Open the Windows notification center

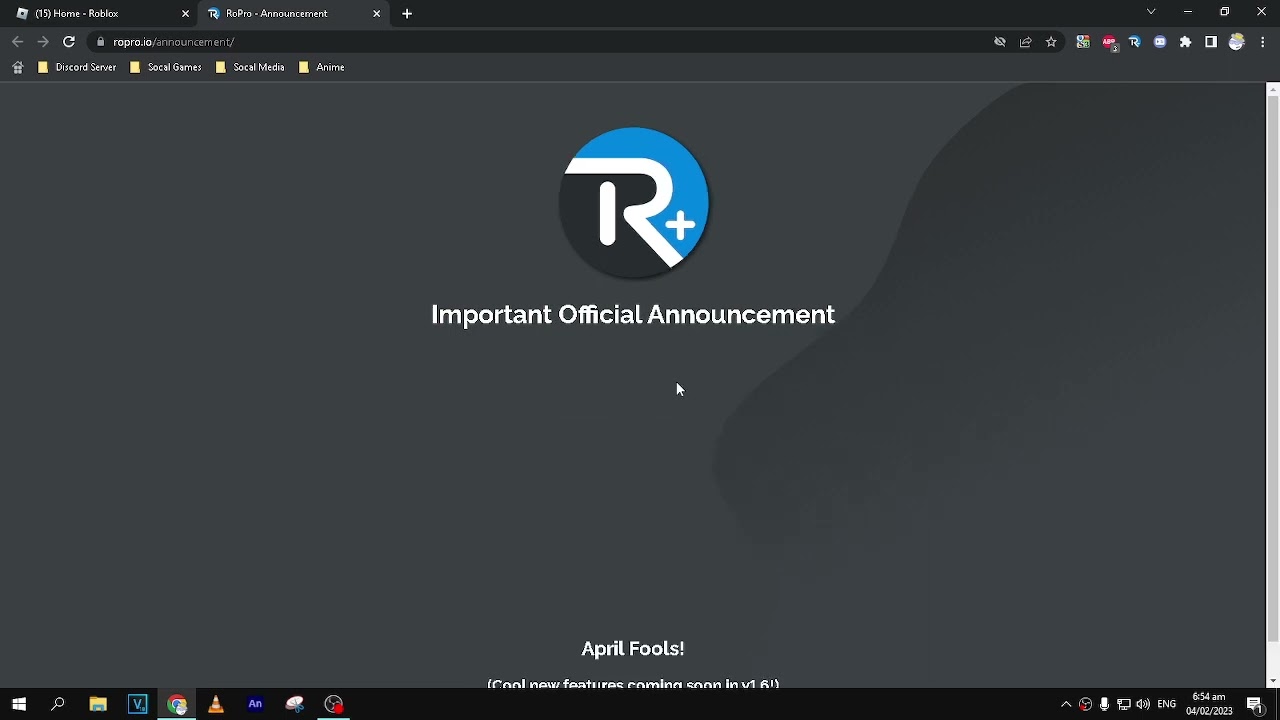(x=1255, y=704)
